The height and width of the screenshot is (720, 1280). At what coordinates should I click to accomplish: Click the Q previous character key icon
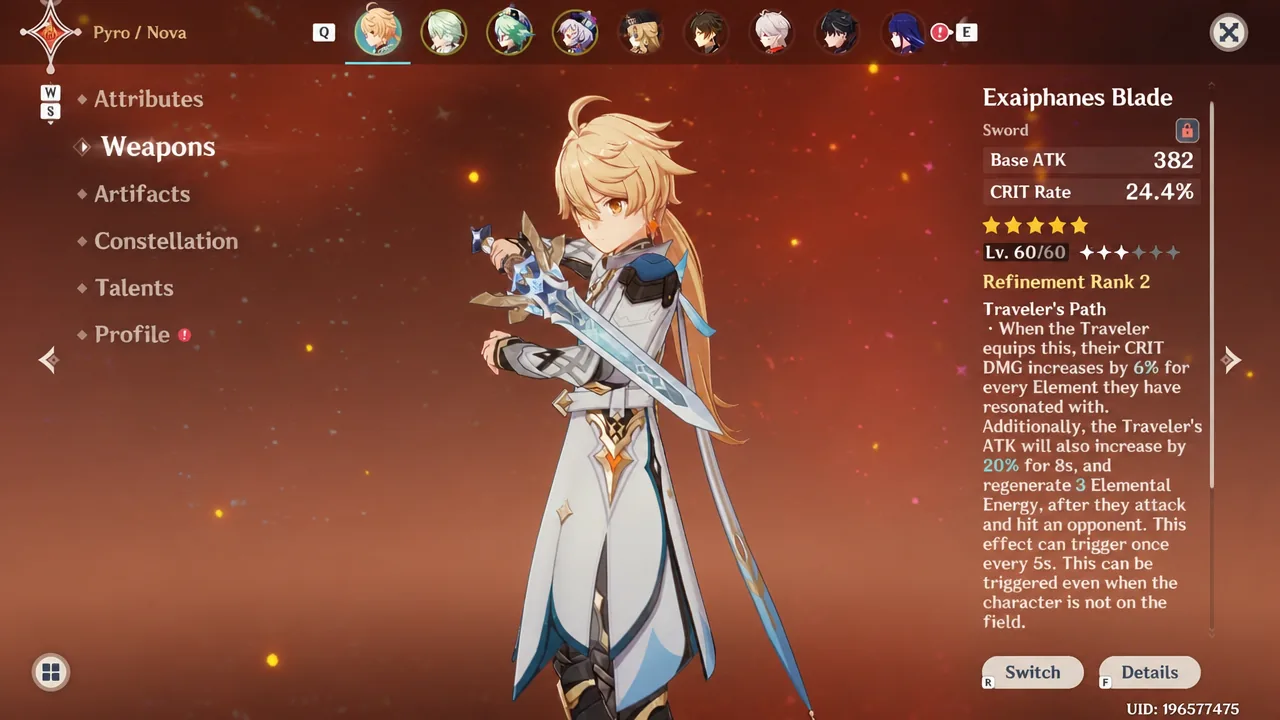(x=323, y=32)
